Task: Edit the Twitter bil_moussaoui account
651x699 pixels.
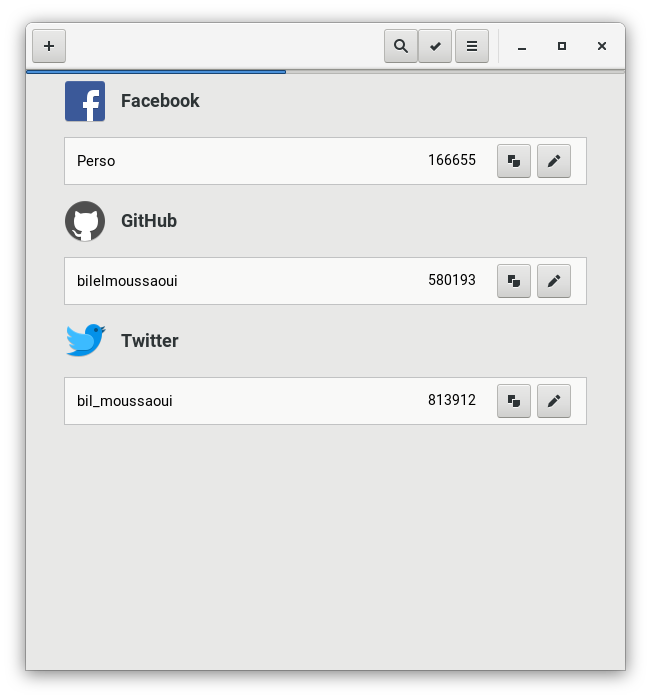Action: [554, 401]
